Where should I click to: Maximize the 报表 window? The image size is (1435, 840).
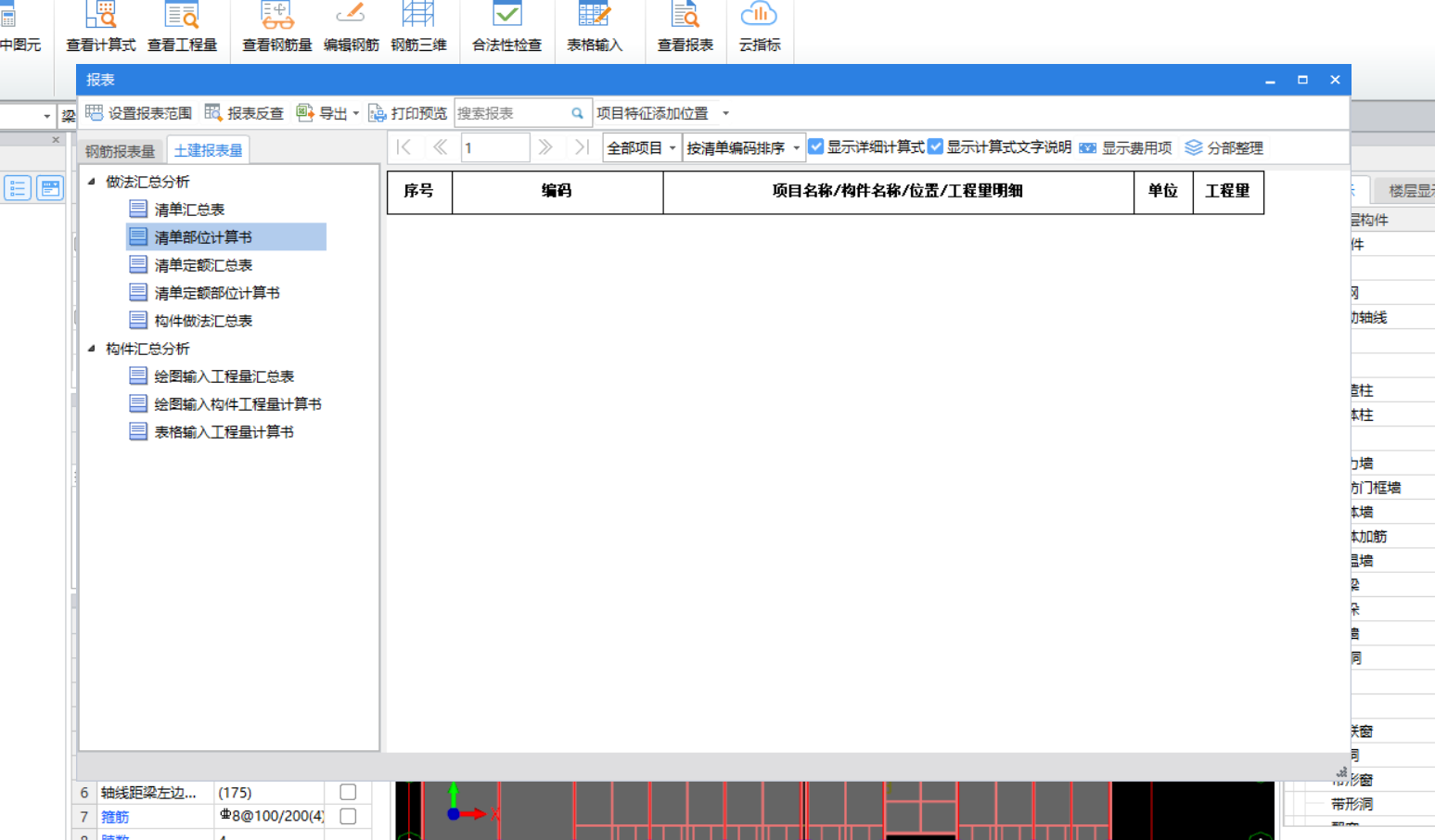[x=1302, y=81]
